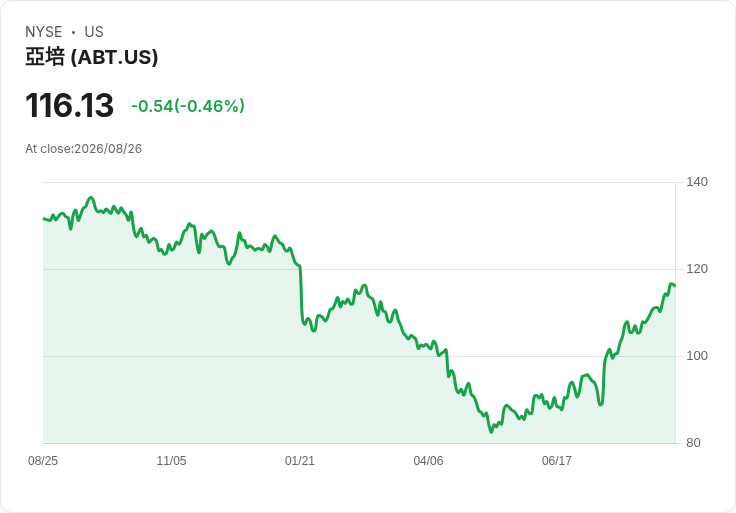Click the 11/05 x-axis date label
736x513 pixels.
[x=171, y=461]
